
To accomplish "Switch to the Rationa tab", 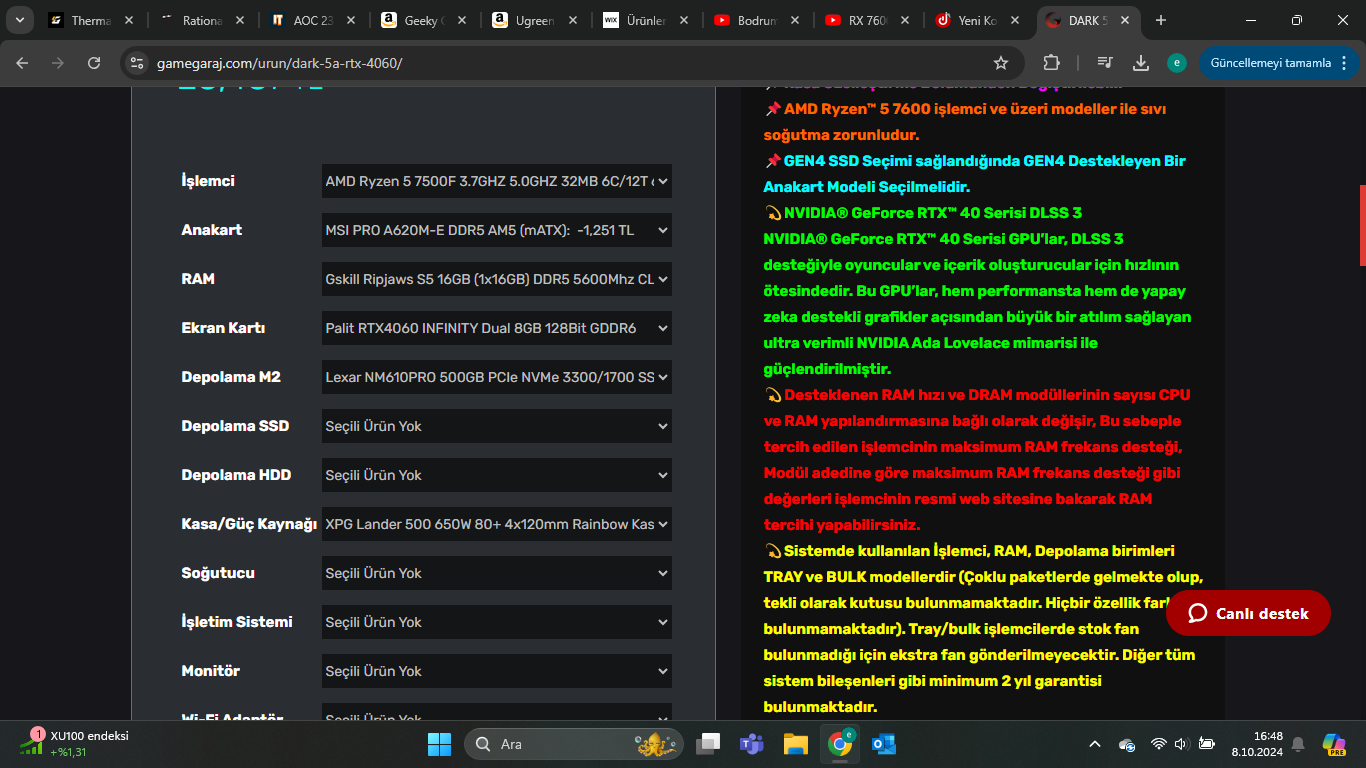I will coord(202,20).
